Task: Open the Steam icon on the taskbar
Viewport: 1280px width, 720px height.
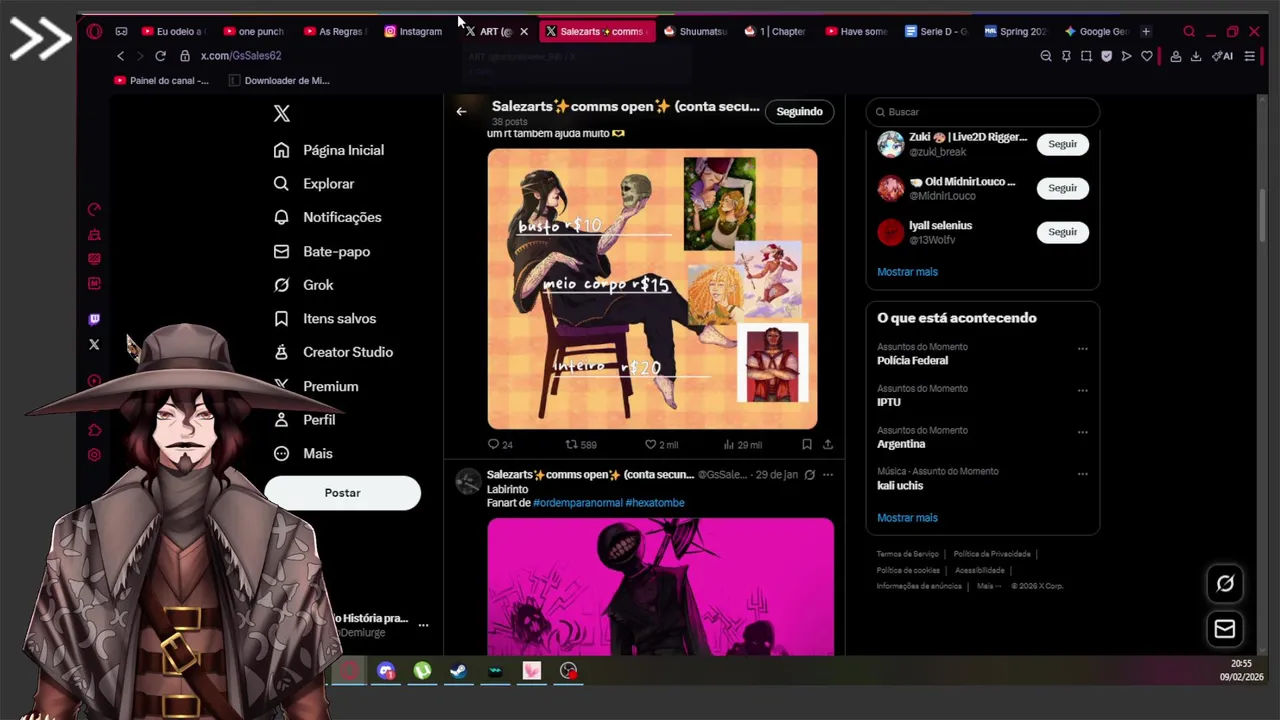Action: pos(458,671)
